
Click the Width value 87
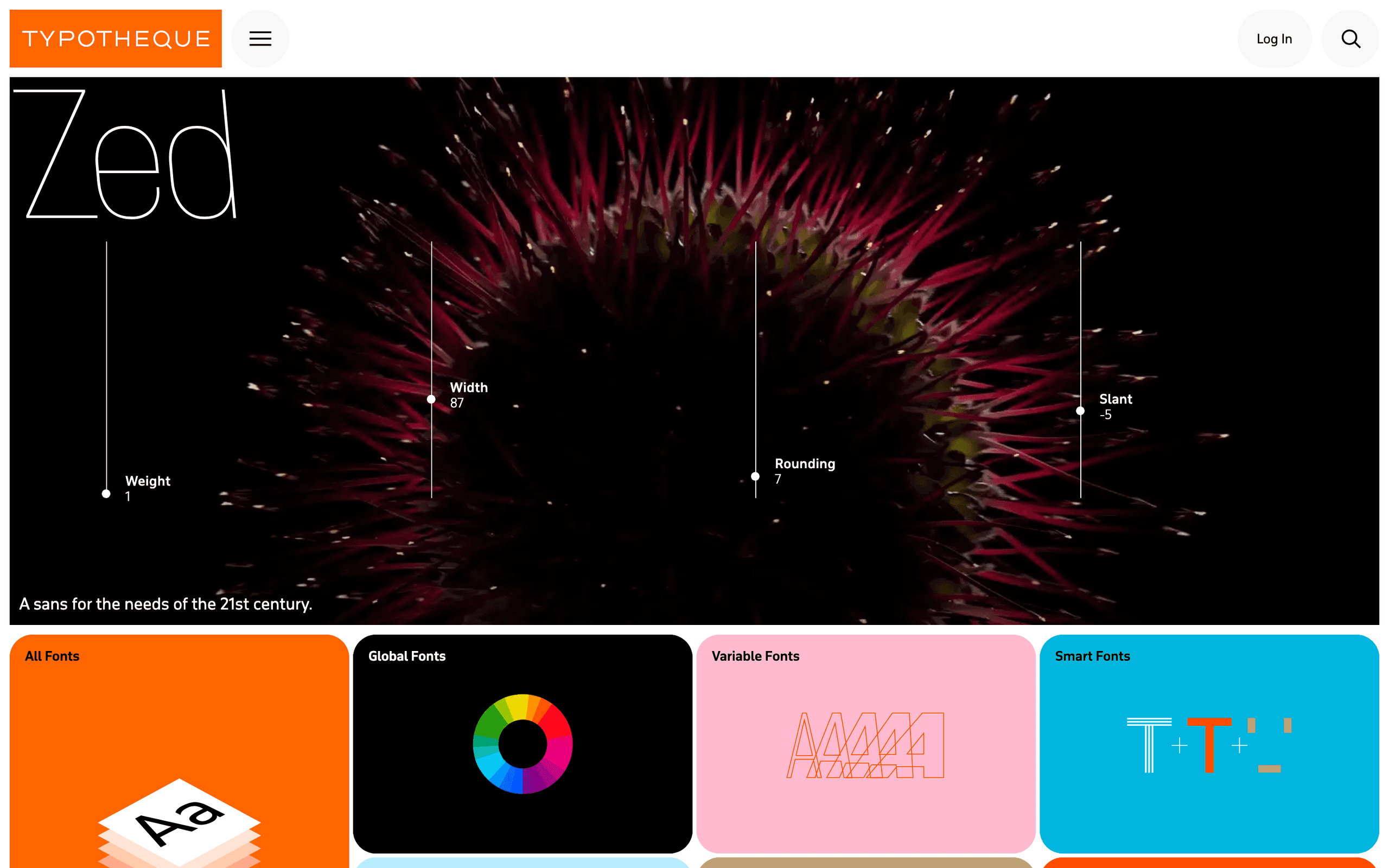457,403
